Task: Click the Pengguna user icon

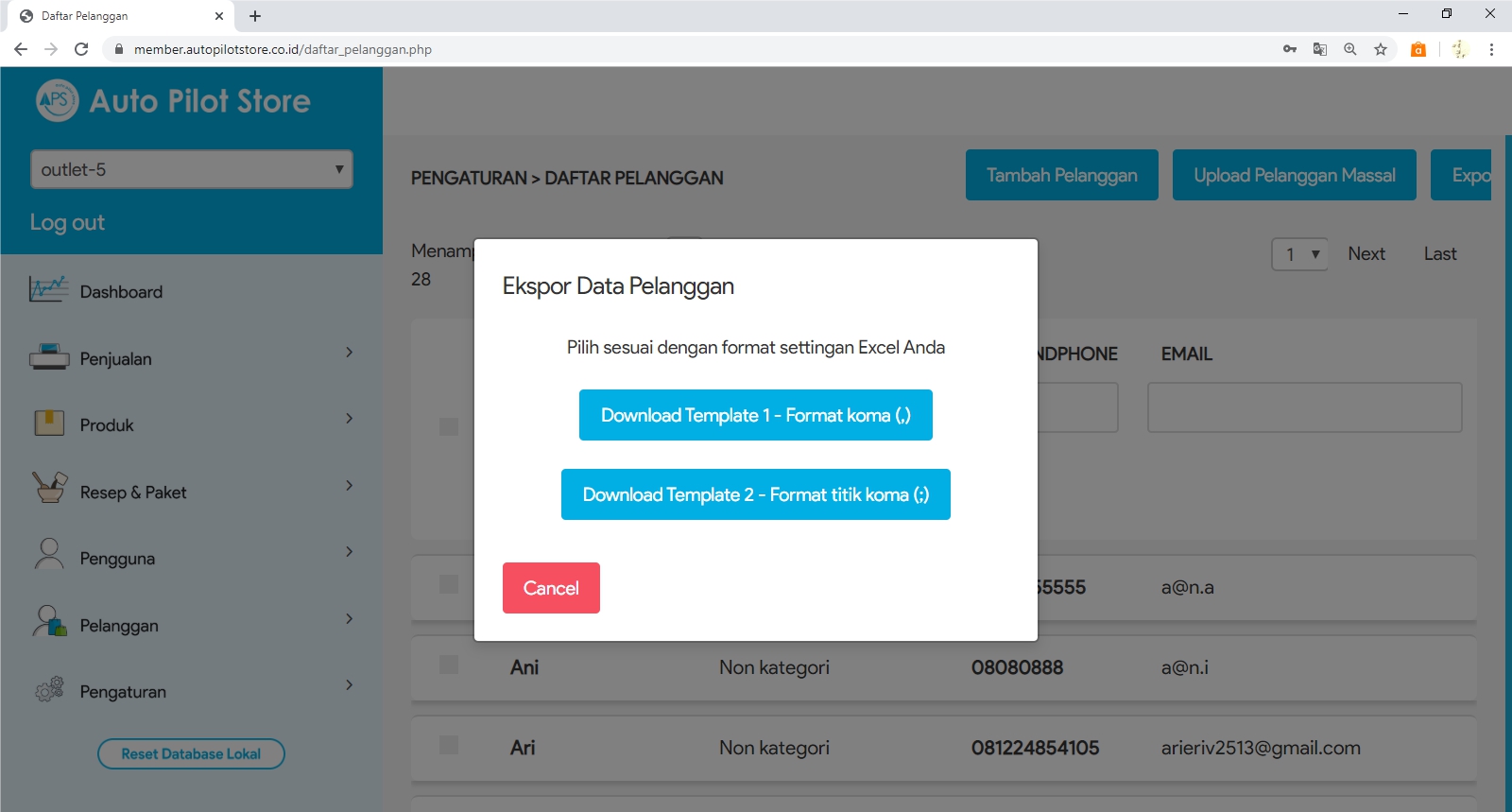Action: [49, 555]
